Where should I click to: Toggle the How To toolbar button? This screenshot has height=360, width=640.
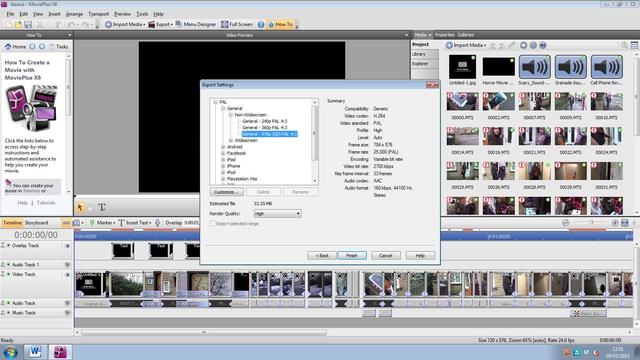click(280, 24)
